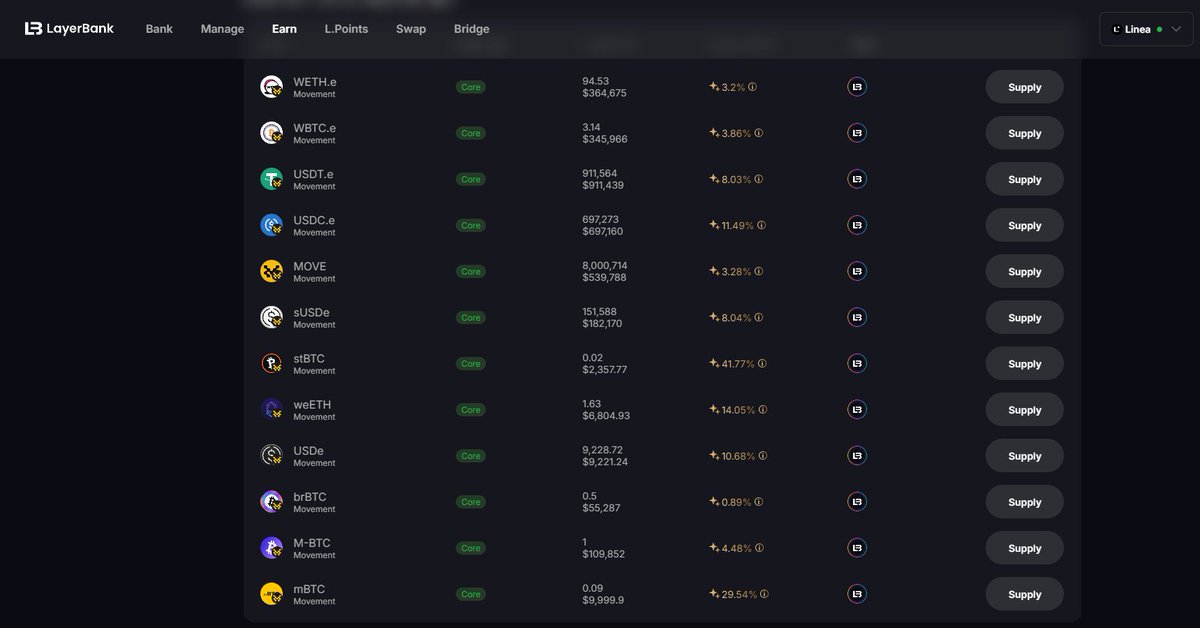Viewport: 1200px width, 628px height.
Task: Click the M-BTC token icon
Action: coord(271,547)
